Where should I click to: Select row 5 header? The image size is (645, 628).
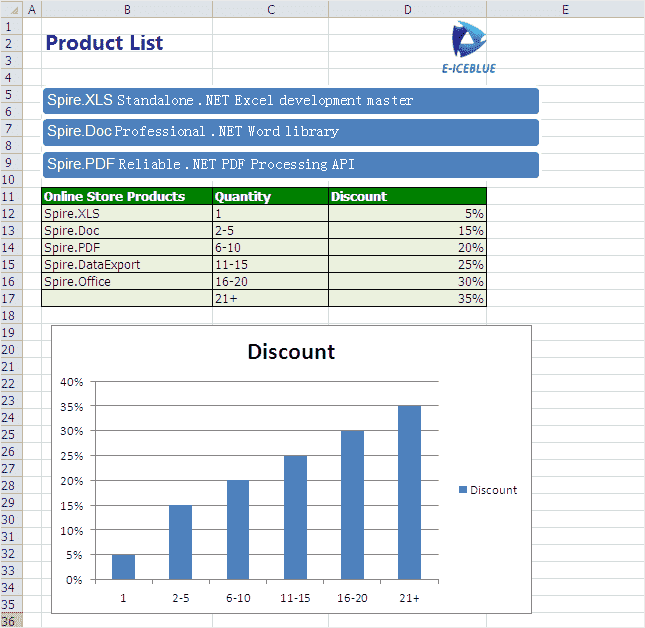tap(11, 95)
